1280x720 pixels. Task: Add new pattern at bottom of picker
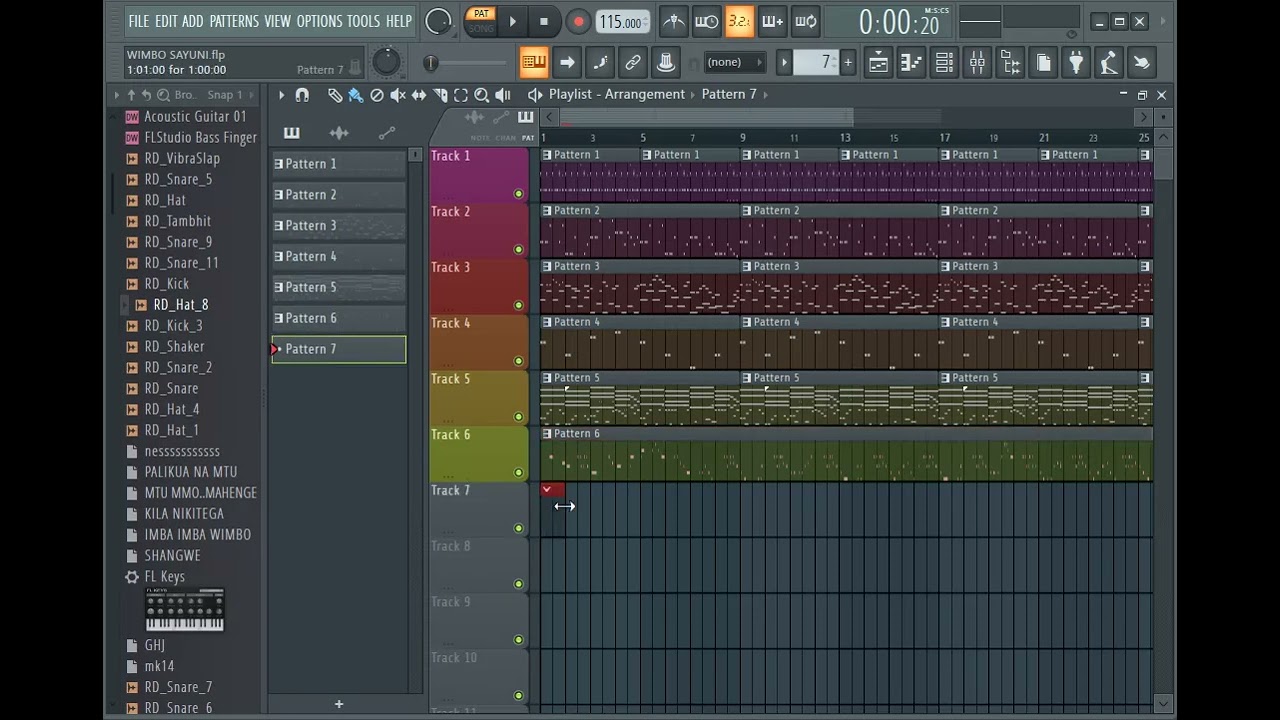tap(338, 704)
